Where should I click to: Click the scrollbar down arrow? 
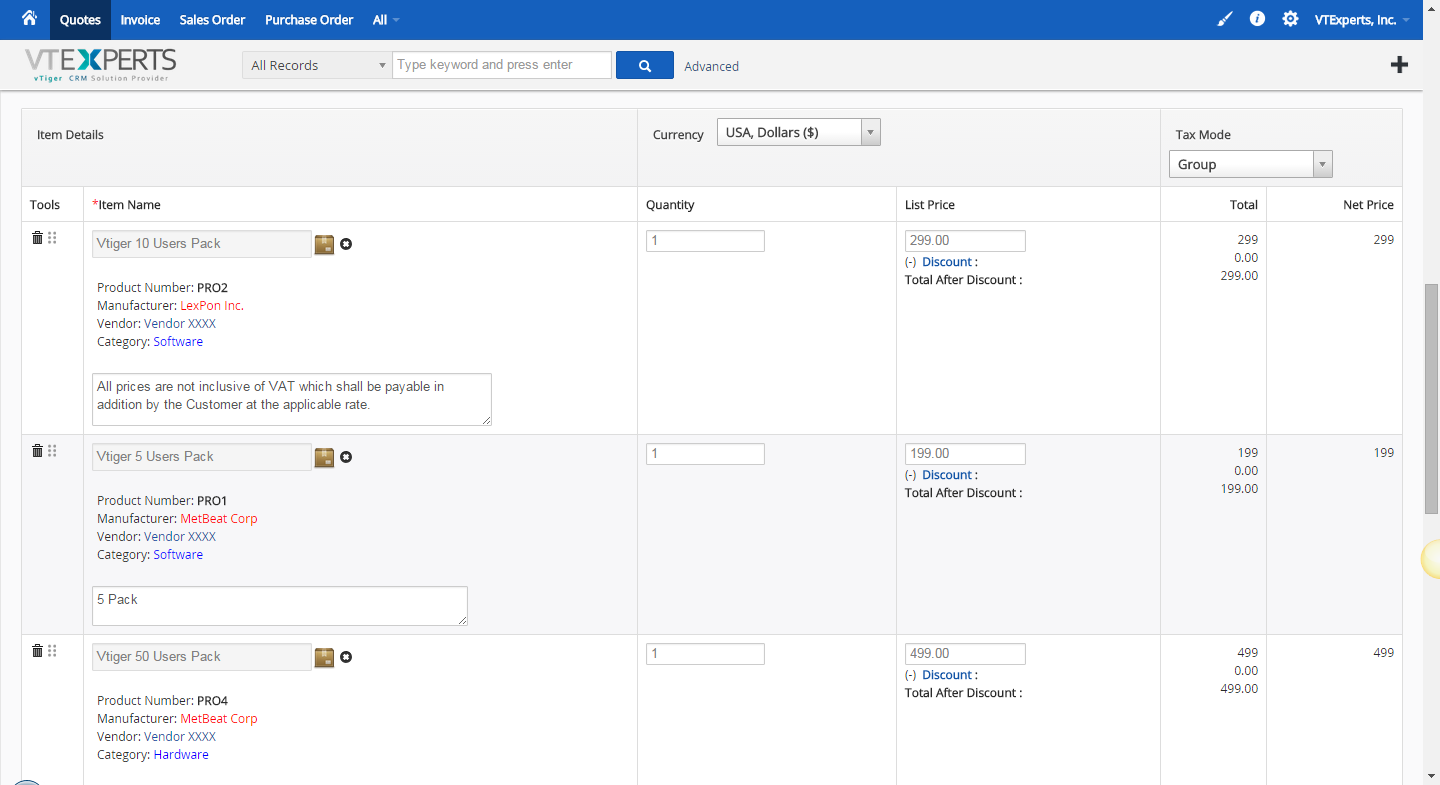point(1431,776)
